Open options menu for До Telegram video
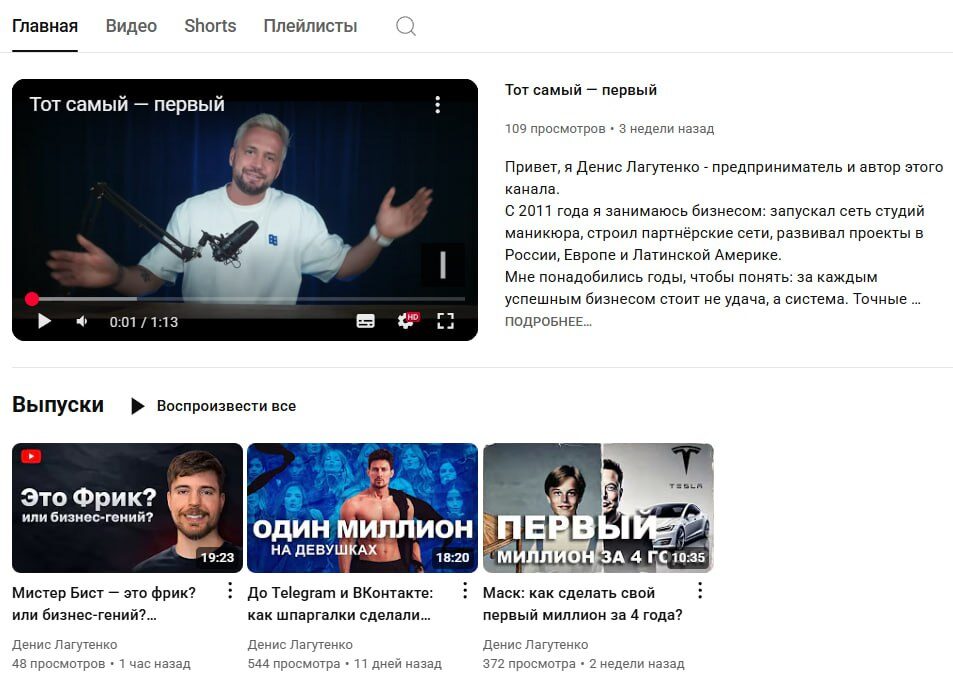This screenshot has height=682, width=953. click(x=465, y=590)
